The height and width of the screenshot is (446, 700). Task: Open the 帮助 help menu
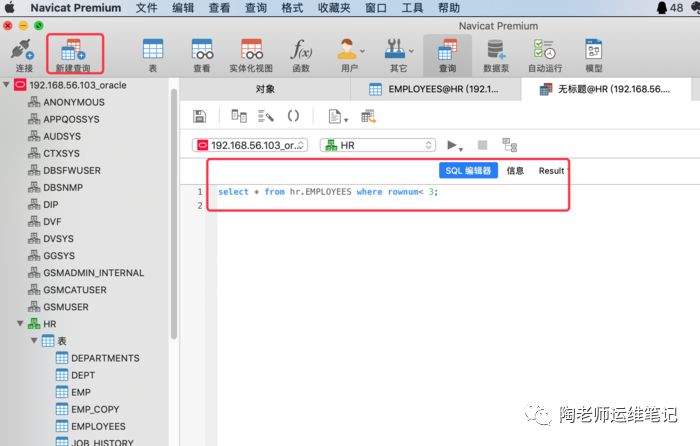pyautogui.click(x=449, y=8)
